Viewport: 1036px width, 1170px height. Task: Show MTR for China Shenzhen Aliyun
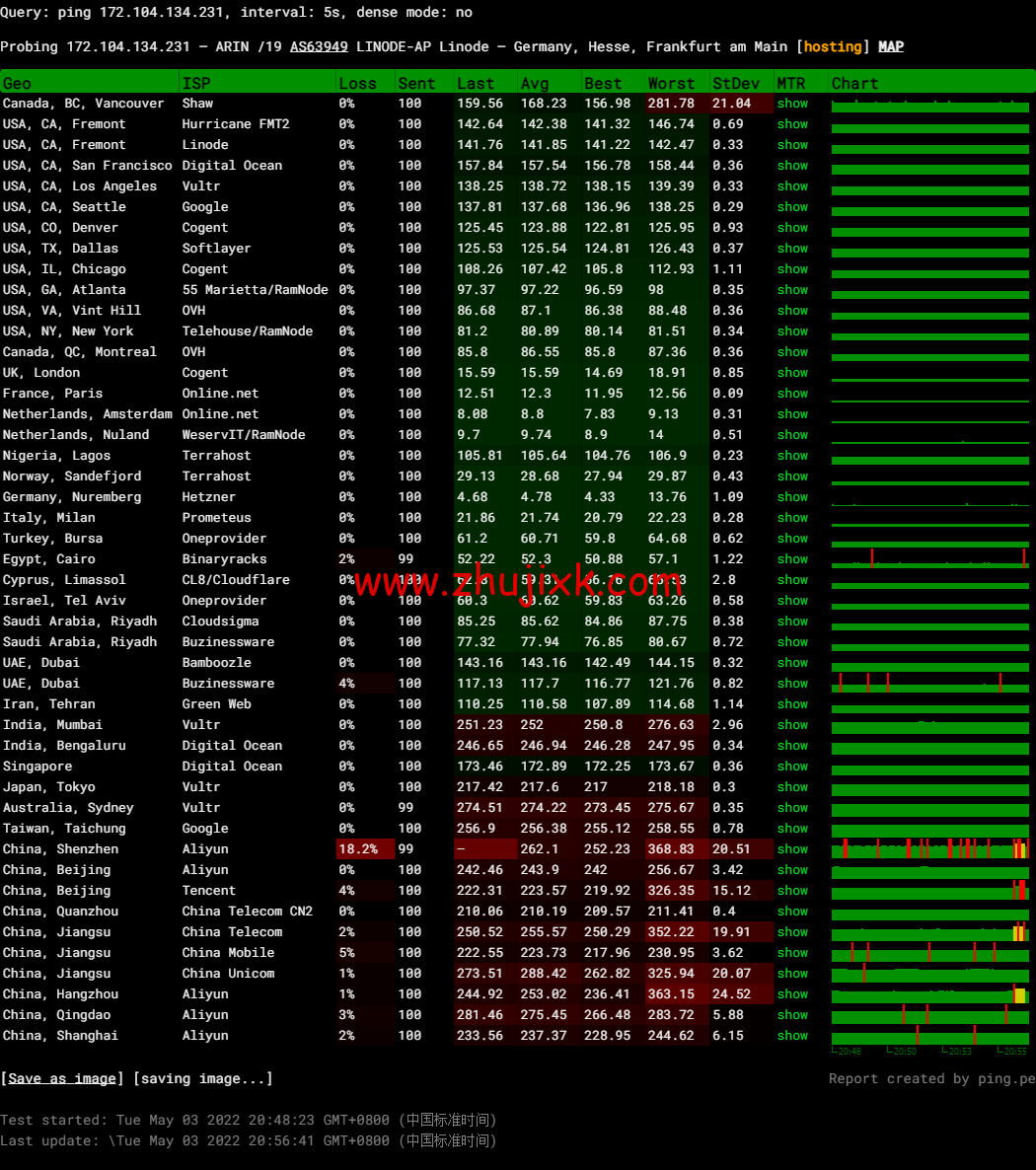[x=792, y=849]
